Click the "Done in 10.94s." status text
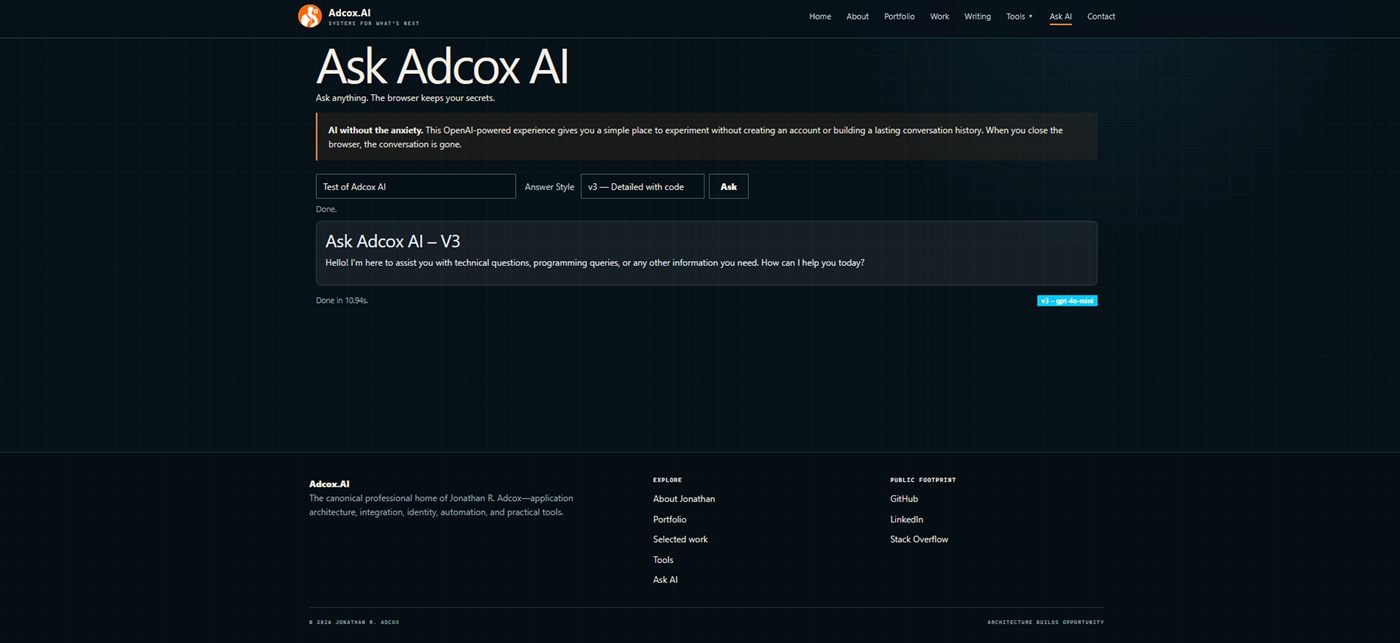This screenshot has height=643, width=1400. [342, 300]
